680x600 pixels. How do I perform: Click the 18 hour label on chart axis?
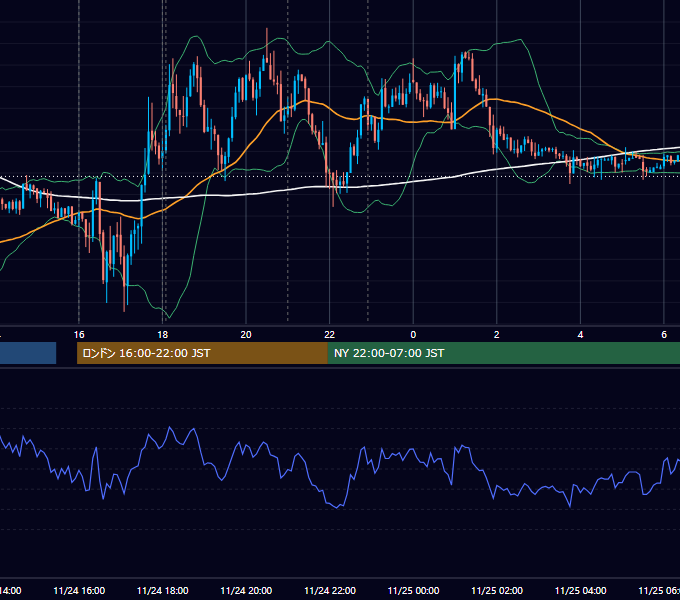163,335
